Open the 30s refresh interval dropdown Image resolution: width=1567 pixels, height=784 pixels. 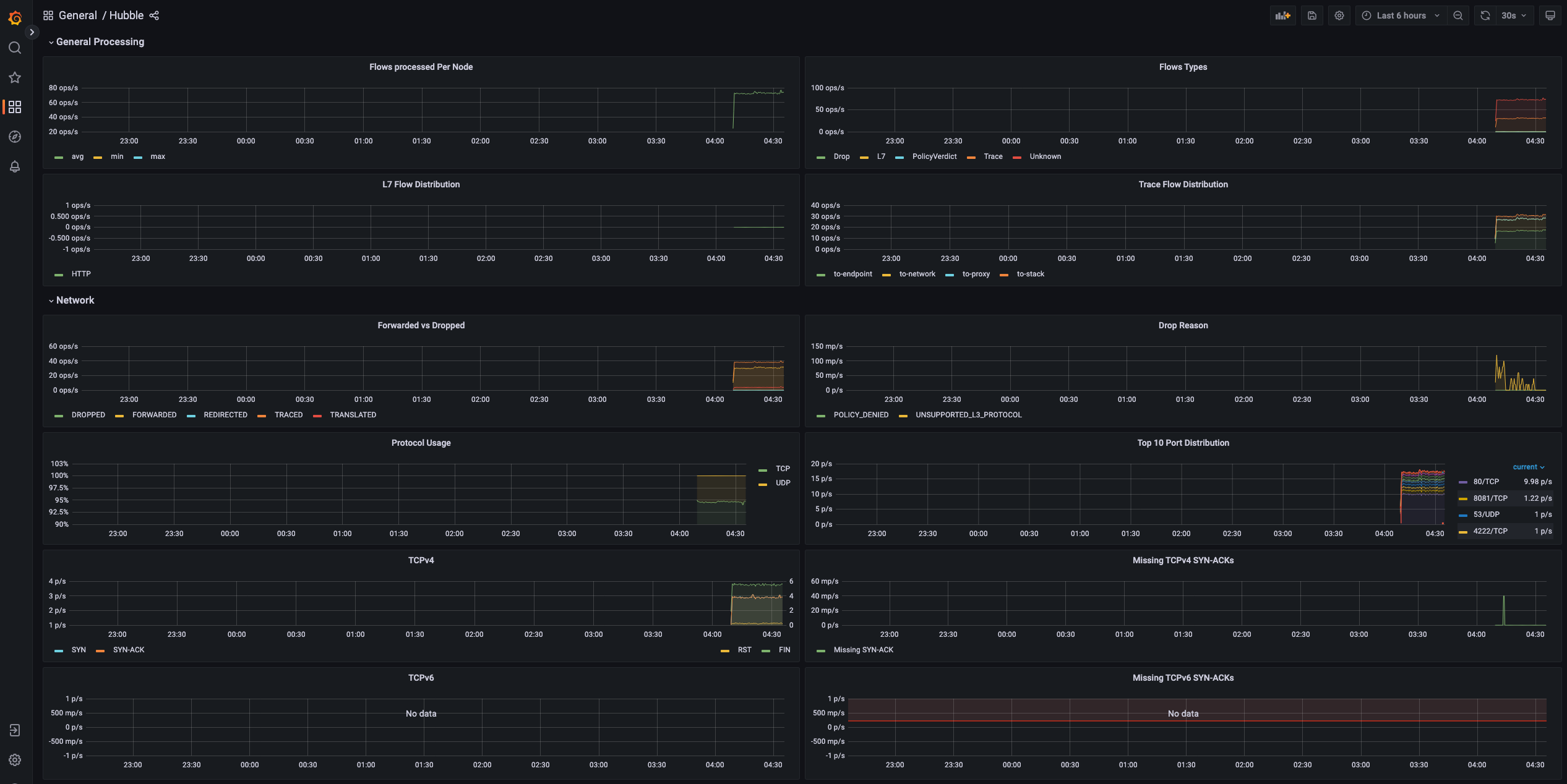[1514, 15]
